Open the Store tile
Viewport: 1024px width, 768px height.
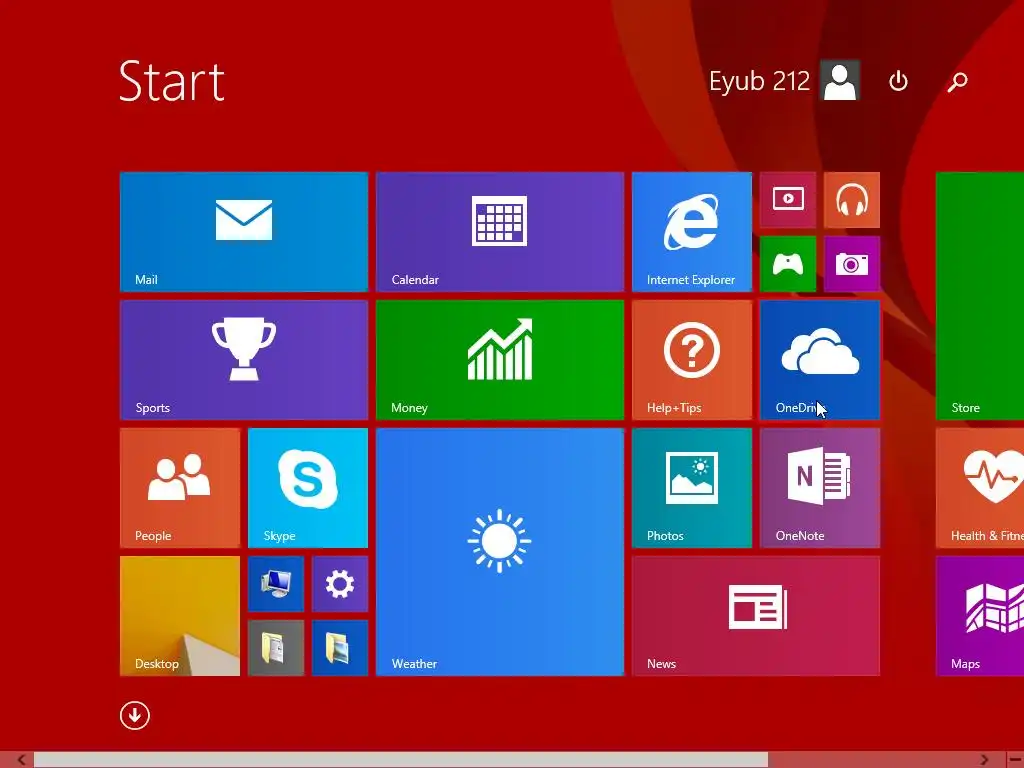click(980, 296)
